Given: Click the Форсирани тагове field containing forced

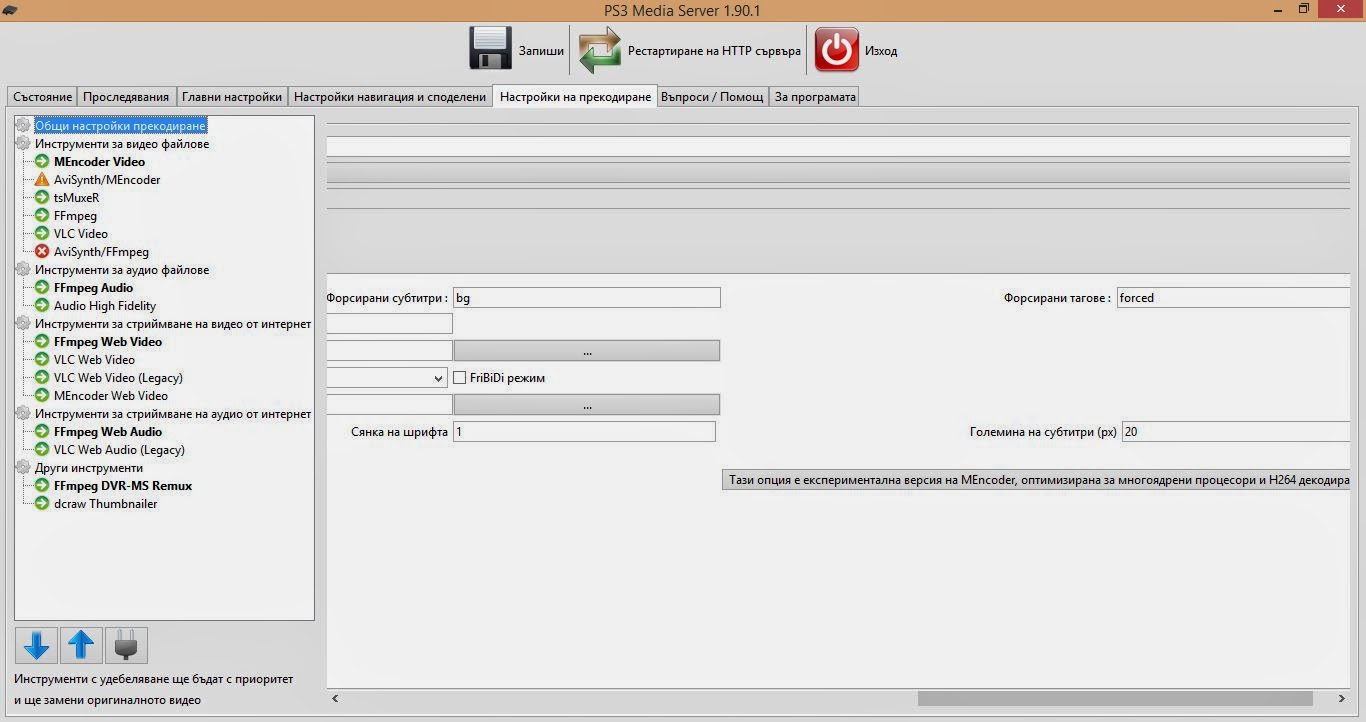Looking at the screenshot, I should coord(1233,298).
